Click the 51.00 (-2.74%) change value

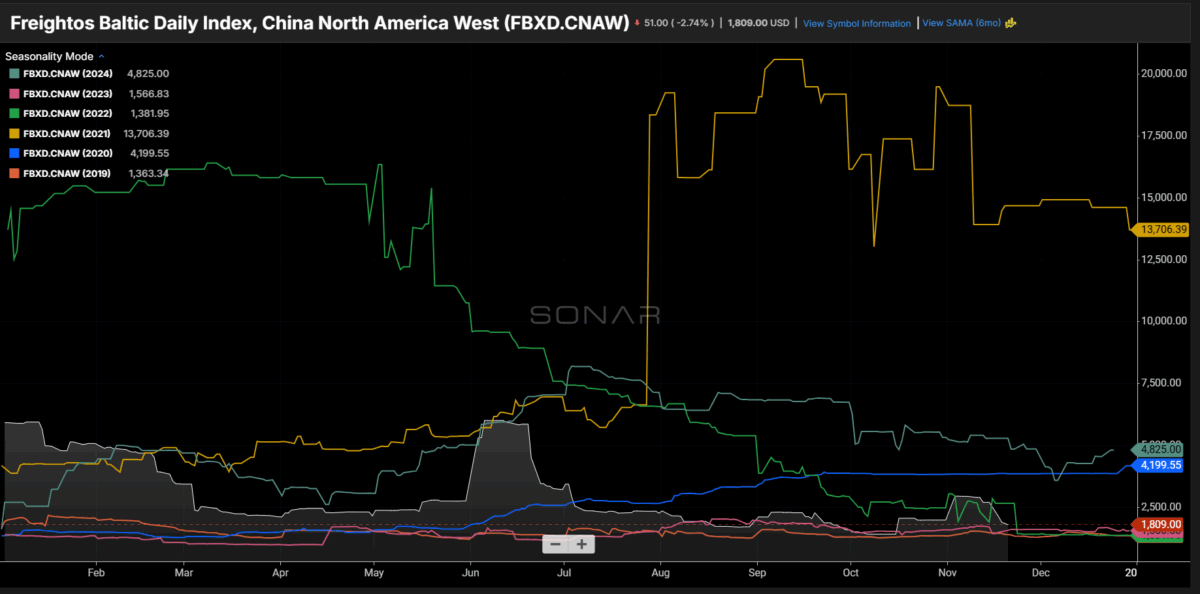[x=679, y=22]
